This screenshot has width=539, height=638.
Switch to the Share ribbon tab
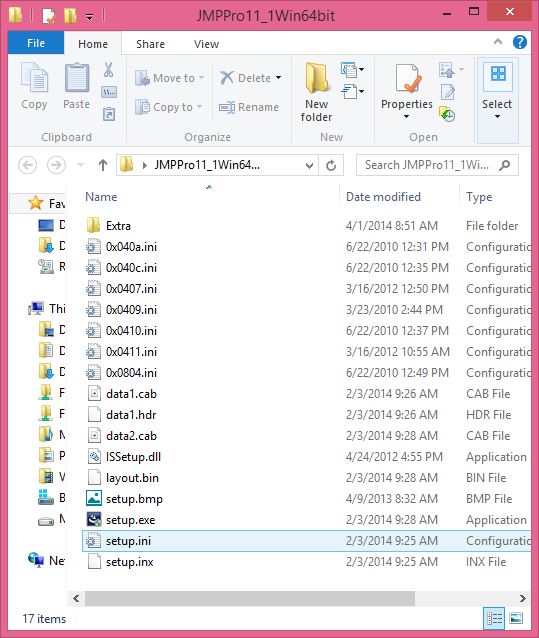pos(151,44)
